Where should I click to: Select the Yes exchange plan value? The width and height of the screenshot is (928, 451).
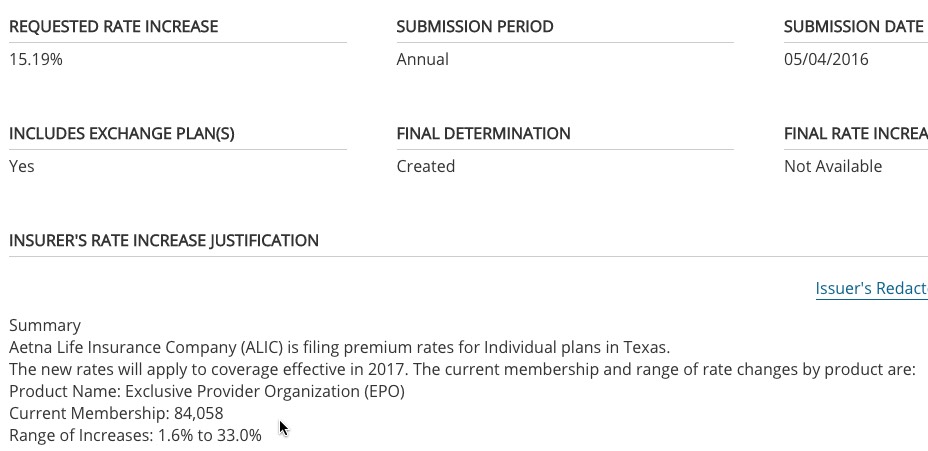point(22,167)
